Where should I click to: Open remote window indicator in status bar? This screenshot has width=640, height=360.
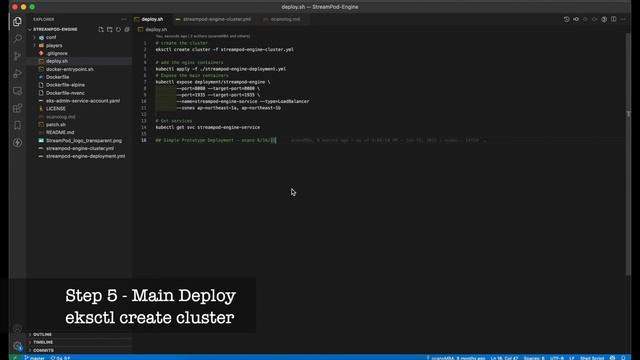(15, 358)
